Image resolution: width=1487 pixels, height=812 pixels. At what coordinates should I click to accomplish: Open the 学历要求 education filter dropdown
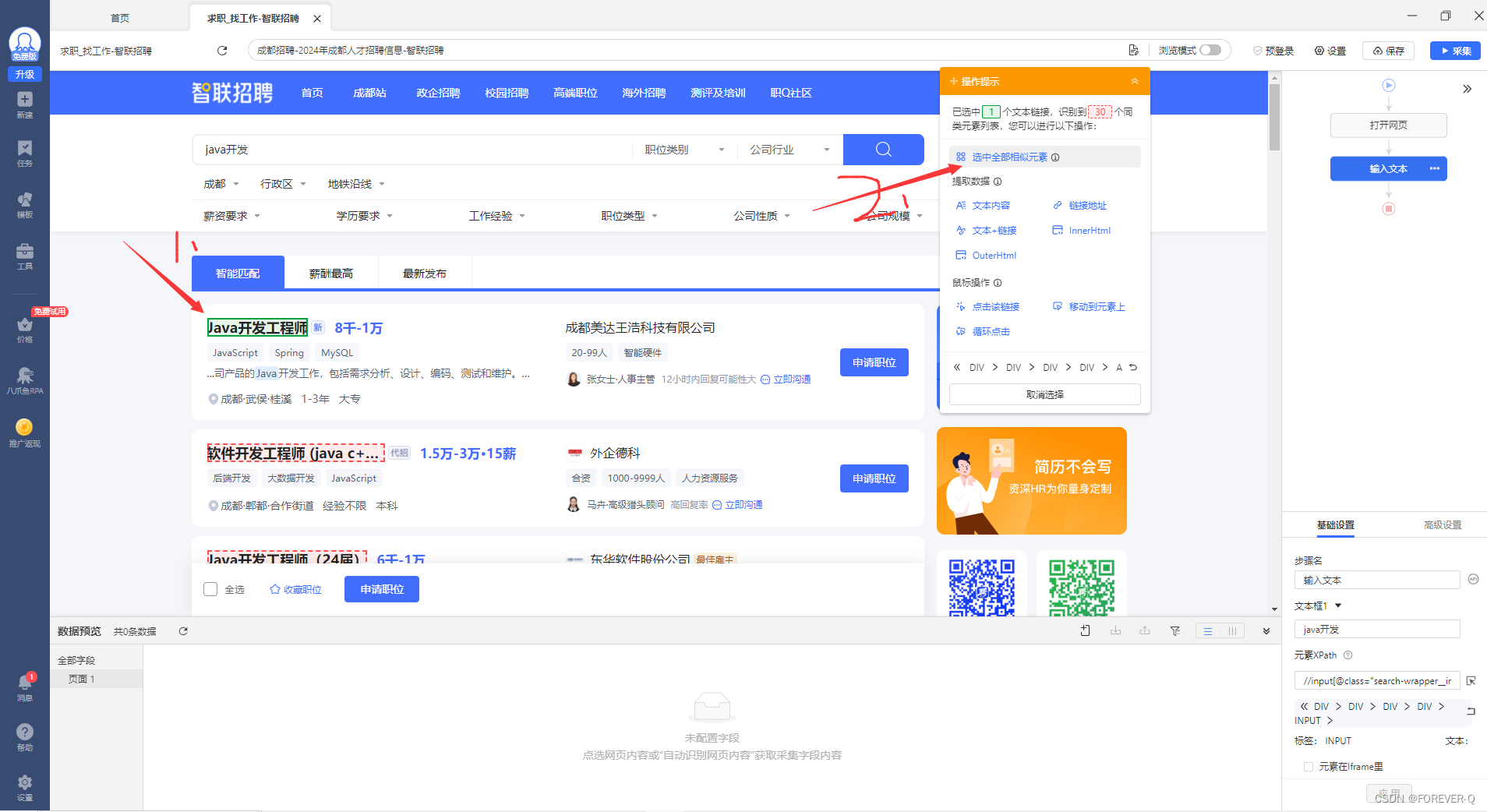(x=364, y=216)
